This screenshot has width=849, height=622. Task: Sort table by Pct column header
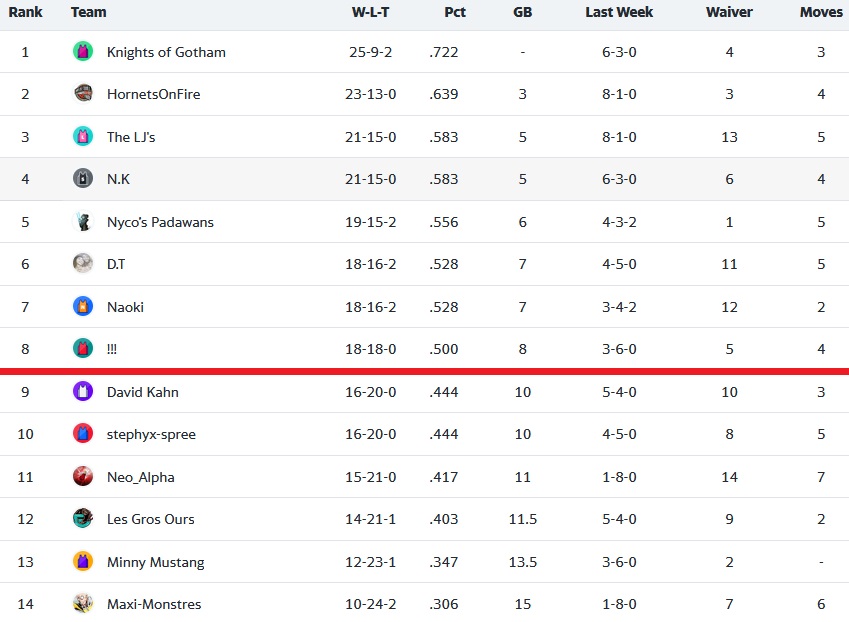(x=455, y=12)
